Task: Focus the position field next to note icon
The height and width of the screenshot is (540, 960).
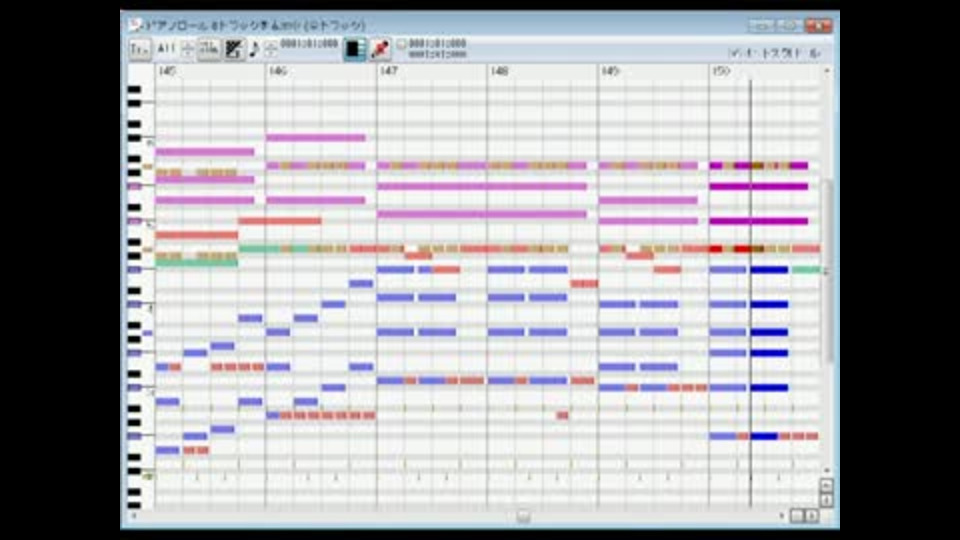Action: [x=309, y=44]
